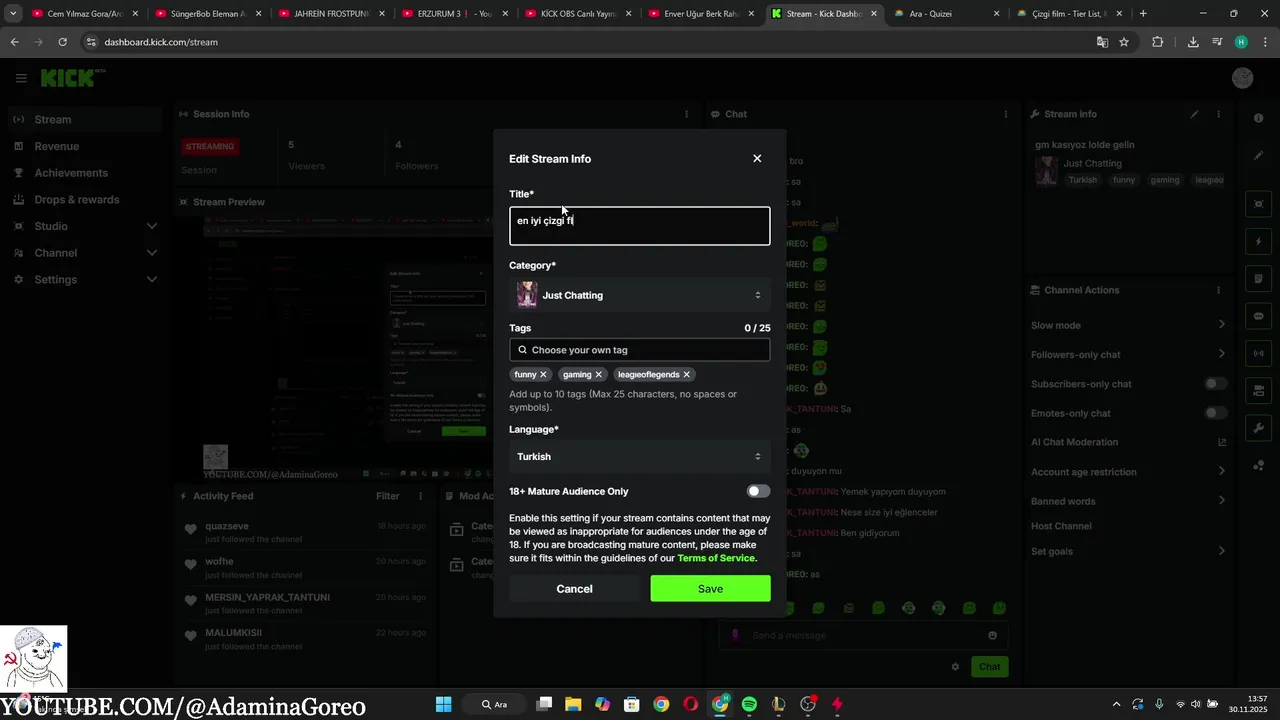The height and width of the screenshot is (720, 1280).
Task: Click the Choose your own tag field
Action: (640, 350)
